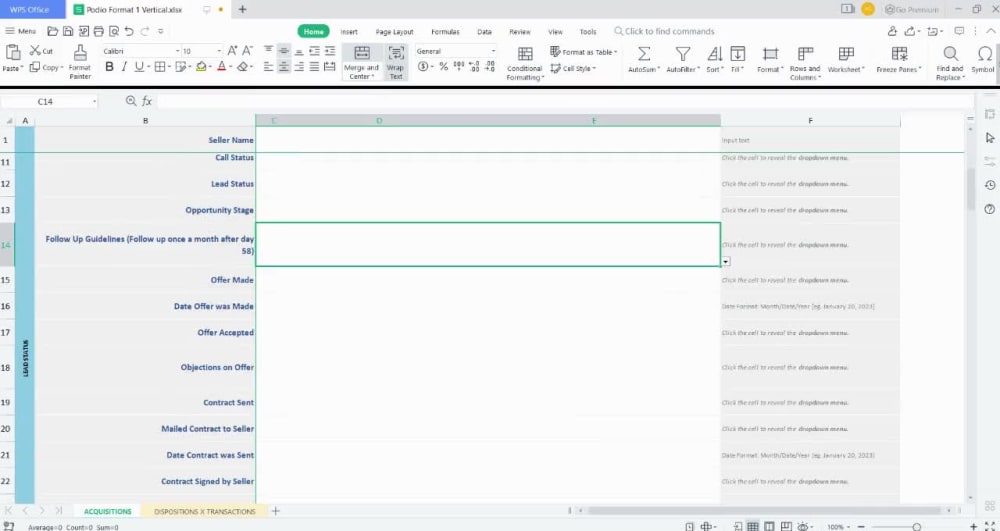The height and width of the screenshot is (531, 1000).
Task: Click the Save icon in quick access
Action: point(68,31)
